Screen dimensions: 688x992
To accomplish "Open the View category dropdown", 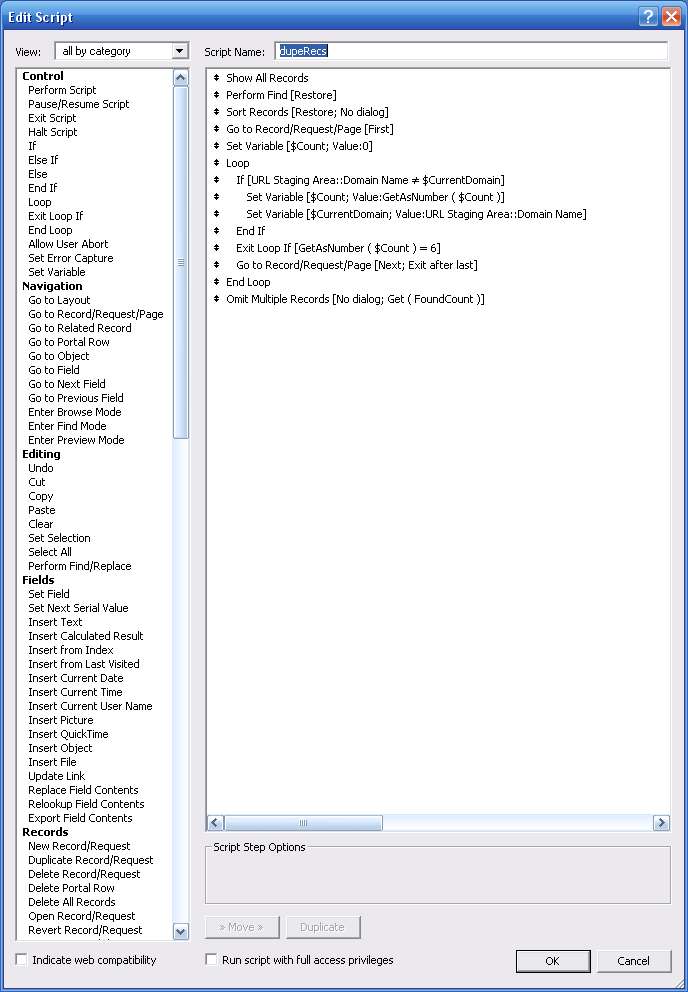I will tap(180, 51).
